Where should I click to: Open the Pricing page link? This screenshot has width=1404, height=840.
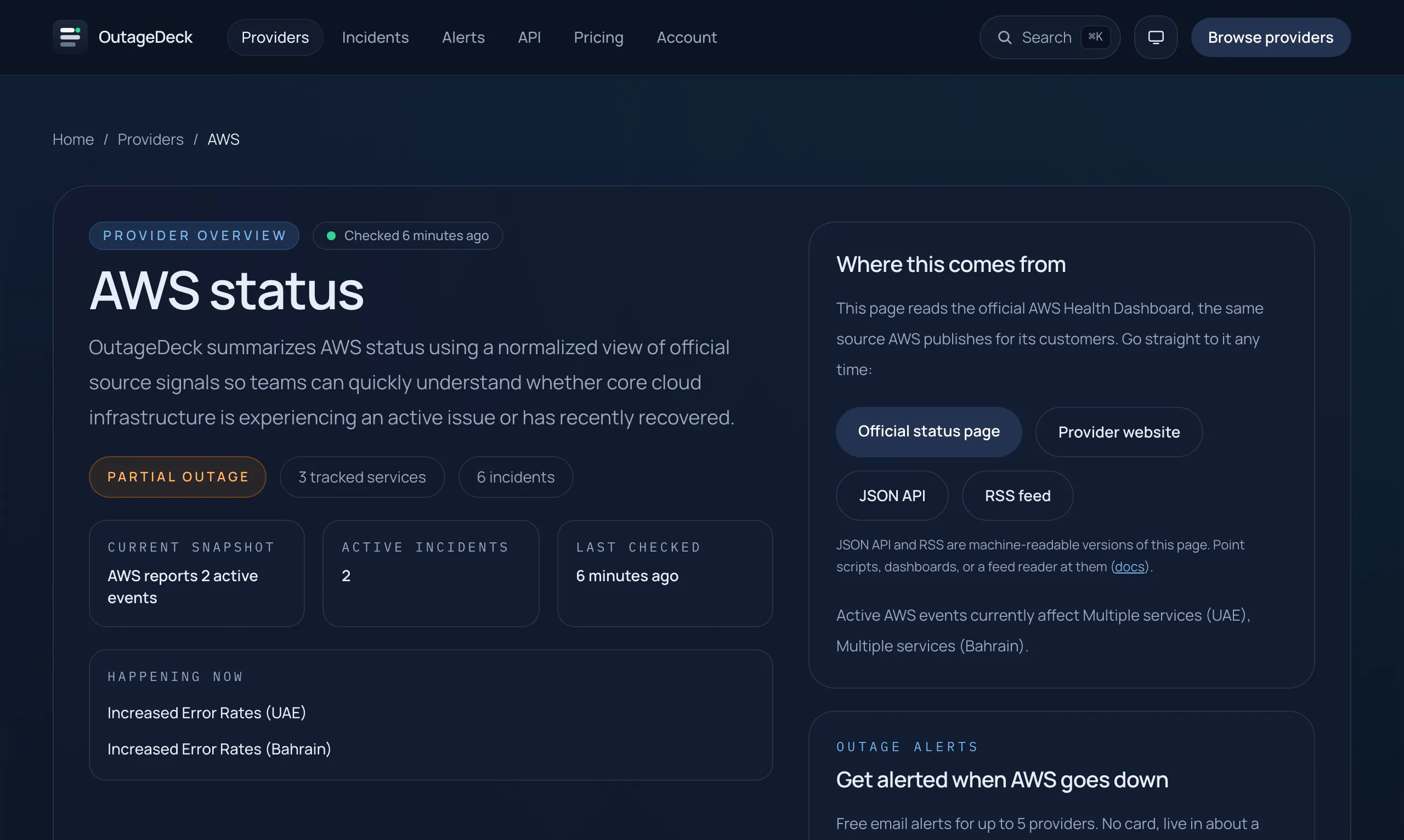(598, 37)
